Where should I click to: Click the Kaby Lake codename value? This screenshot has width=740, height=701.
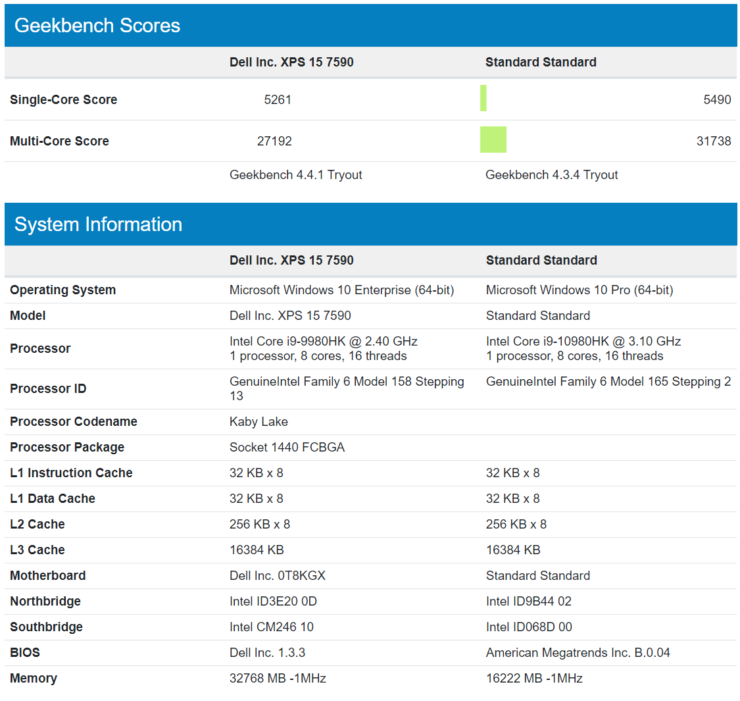[x=259, y=422]
